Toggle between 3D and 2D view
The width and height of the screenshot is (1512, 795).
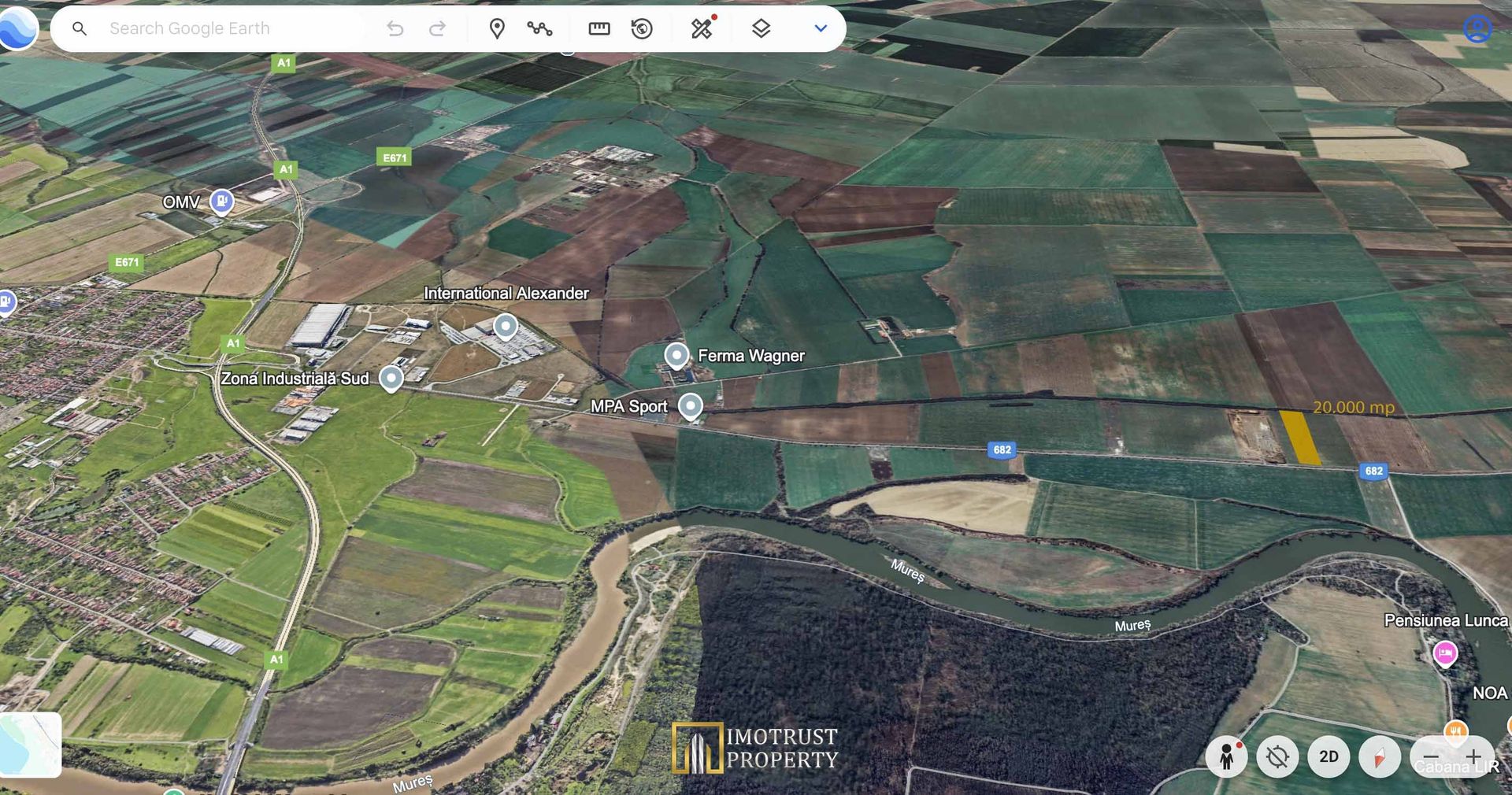pyautogui.click(x=1329, y=757)
